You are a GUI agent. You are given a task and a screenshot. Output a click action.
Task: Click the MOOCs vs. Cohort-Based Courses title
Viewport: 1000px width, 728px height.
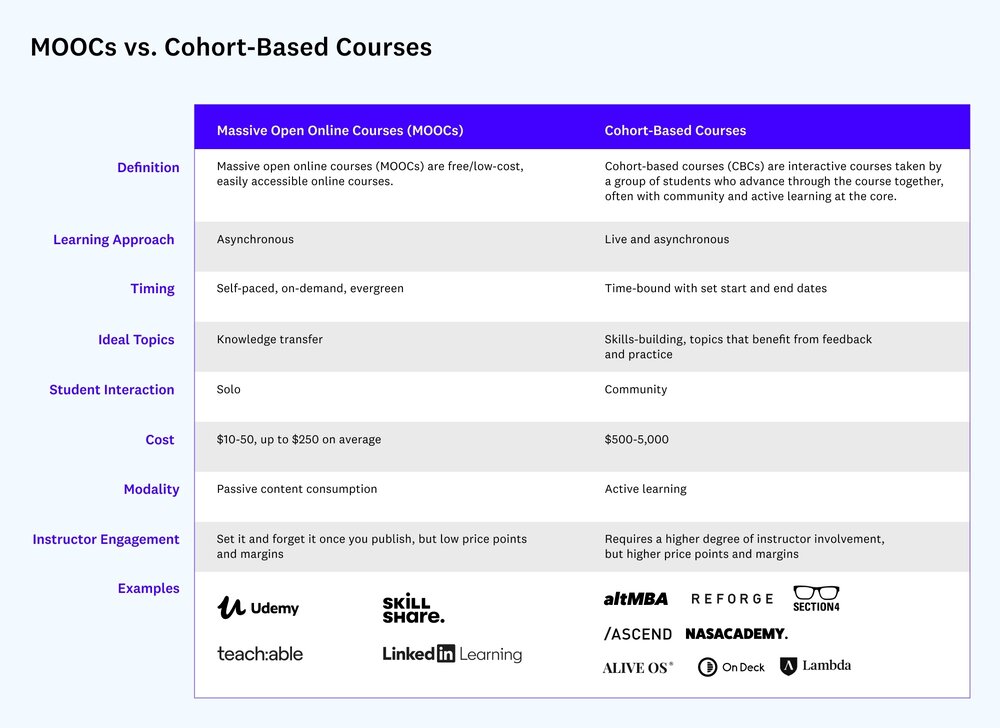pos(231,47)
